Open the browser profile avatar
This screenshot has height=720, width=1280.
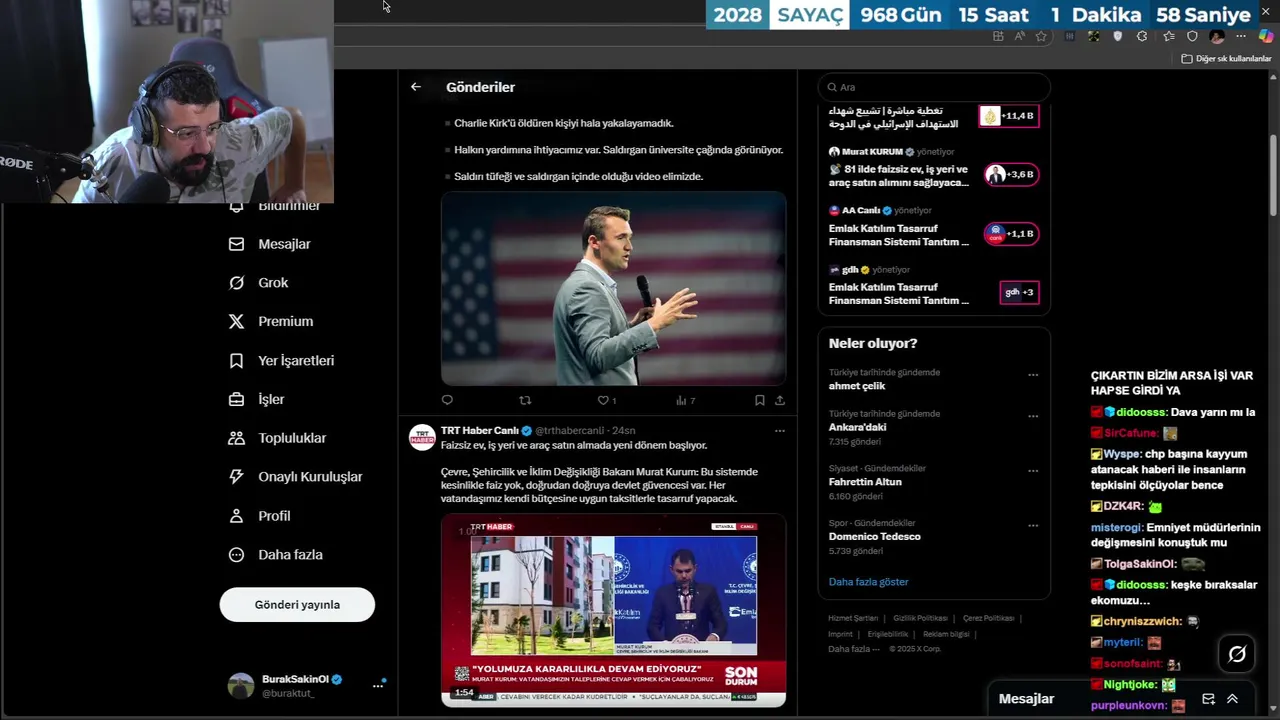pyautogui.click(x=1217, y=36)
